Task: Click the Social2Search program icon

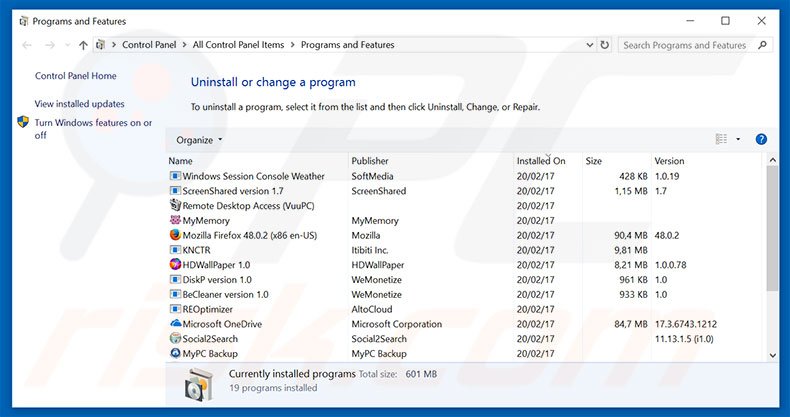Action: [175, 338]
